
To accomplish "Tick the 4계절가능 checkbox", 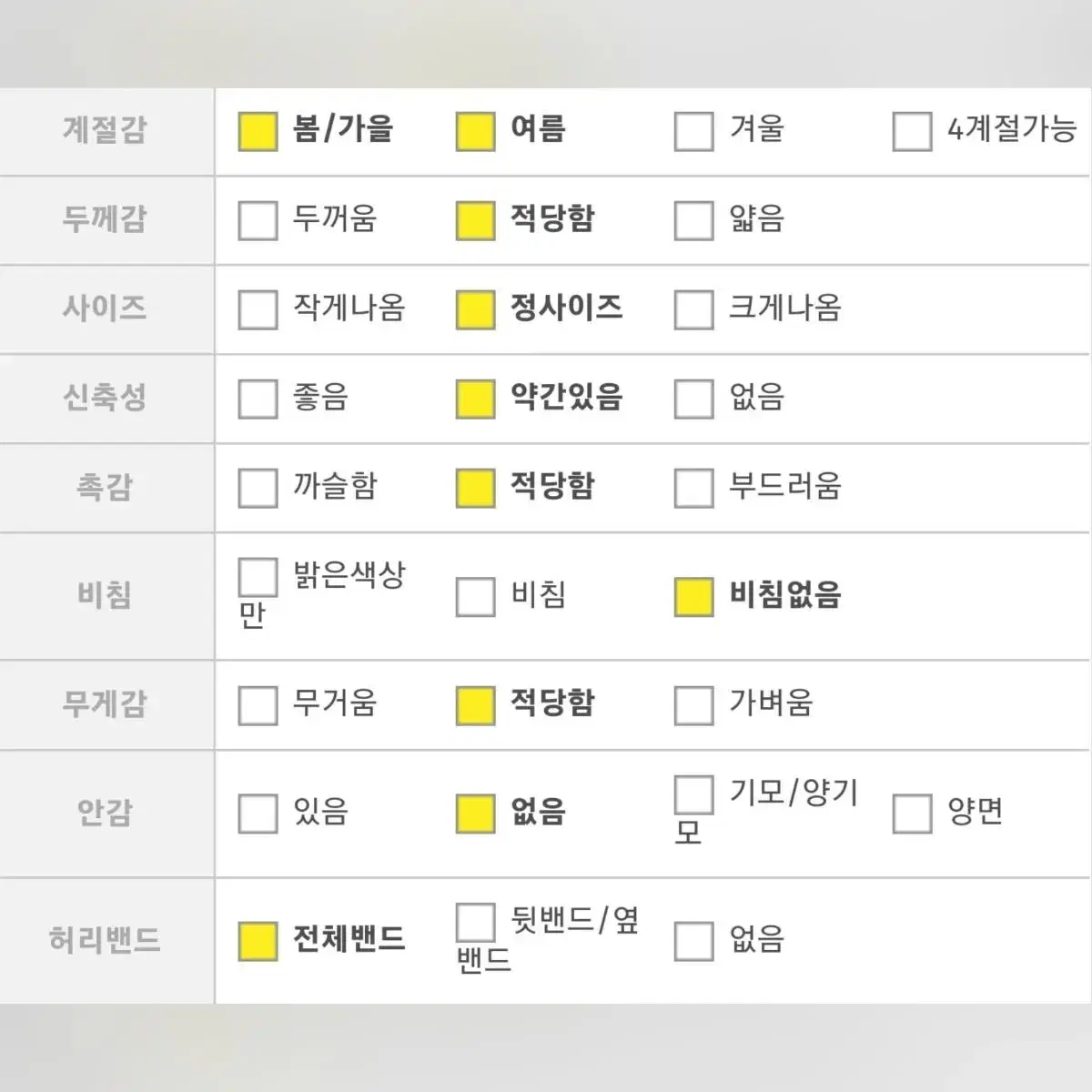I will 912,131.
